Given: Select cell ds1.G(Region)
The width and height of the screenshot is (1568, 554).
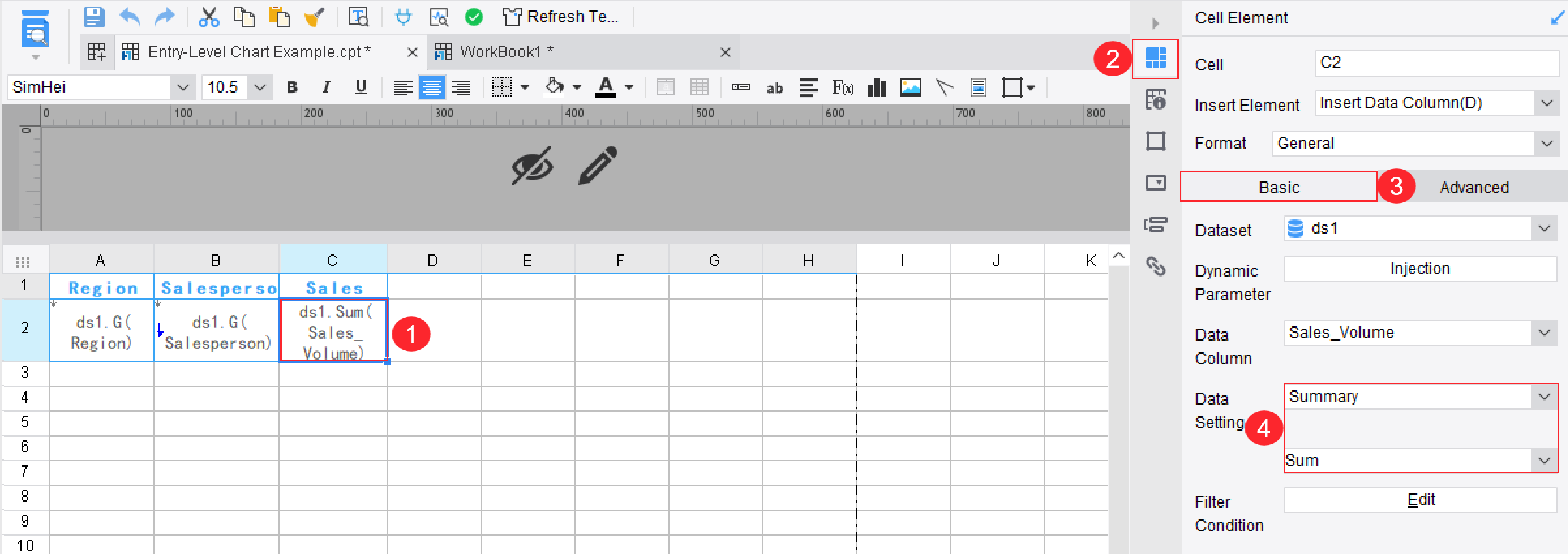Looking at the screenshot, I should [x=102, y=331].
